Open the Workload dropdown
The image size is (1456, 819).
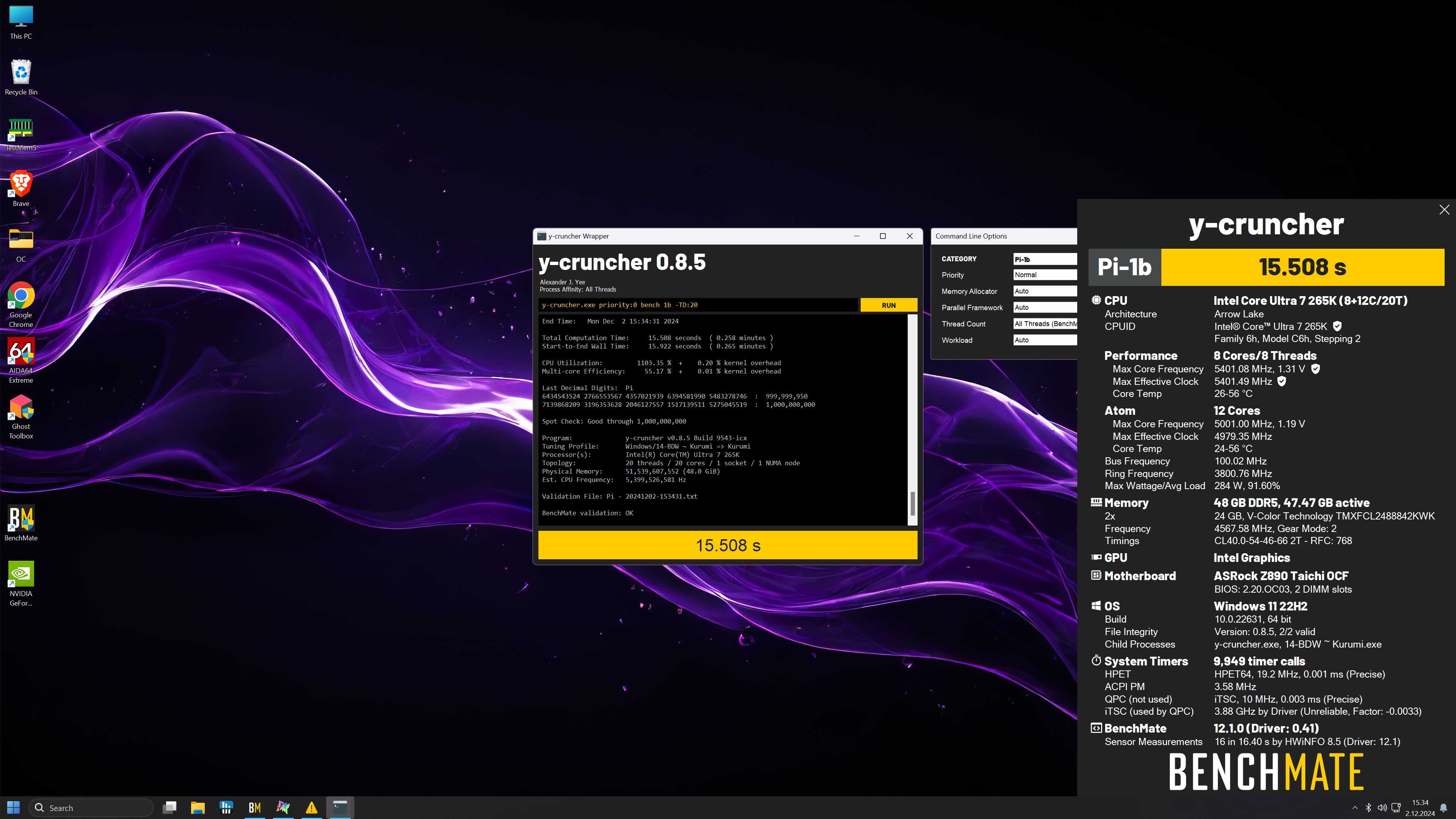[1045, 340]
